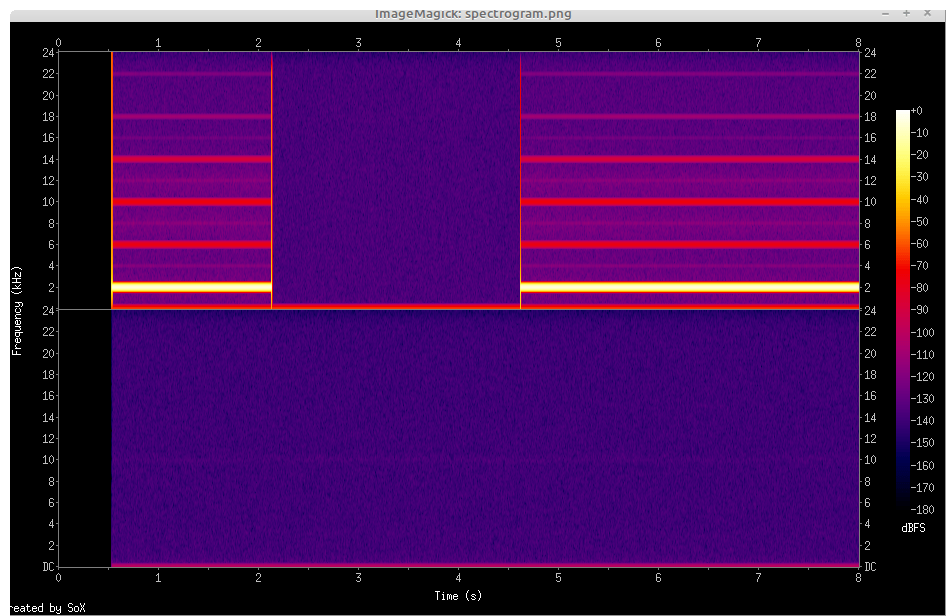Image resolution: width=946 pixels, height=616 pixels.
Task: Click the red 10 kHz harmonic in the second tone burst
Action: [690, 202]
